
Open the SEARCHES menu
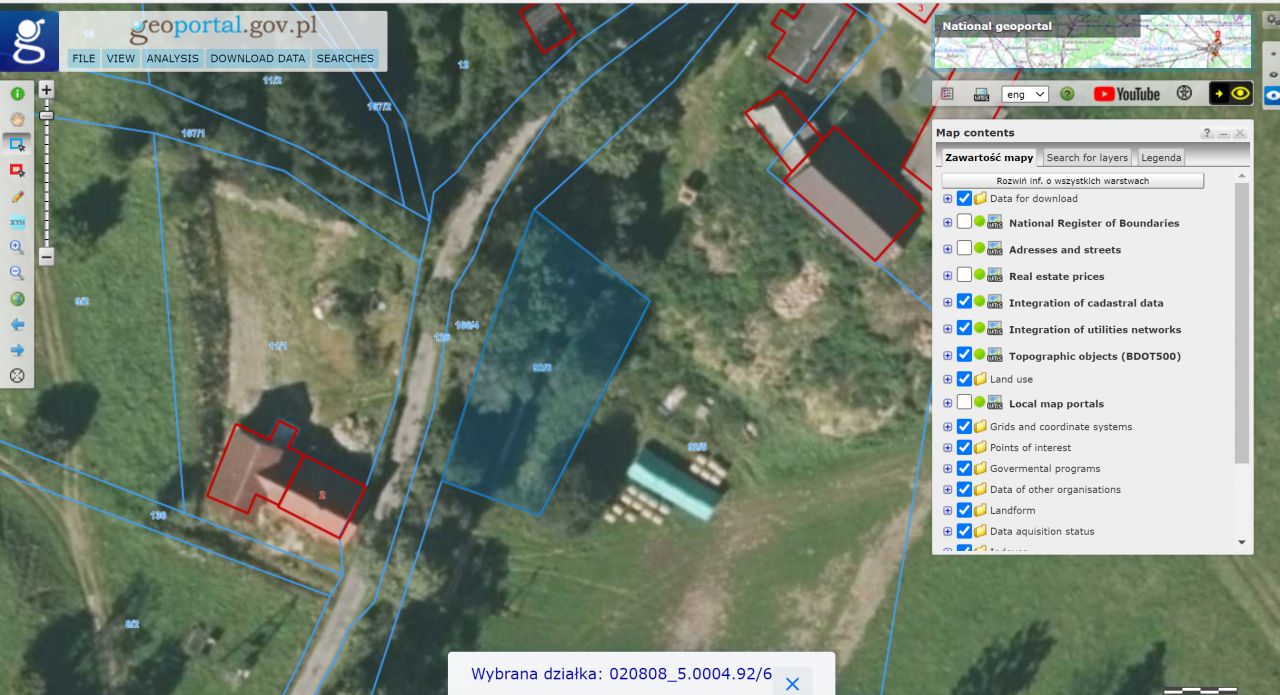click(345, 58)
